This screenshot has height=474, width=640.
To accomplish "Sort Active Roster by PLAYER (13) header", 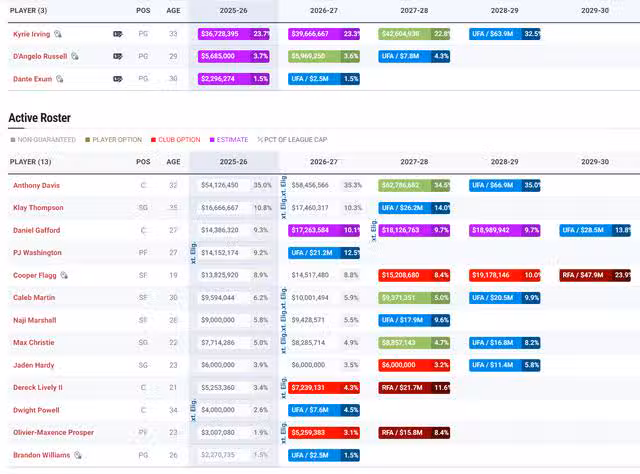I will (31, 162).
